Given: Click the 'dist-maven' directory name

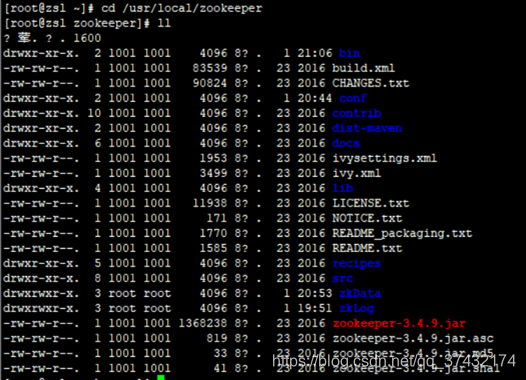Looking at the screenshot, I should (x=367, y=128).
